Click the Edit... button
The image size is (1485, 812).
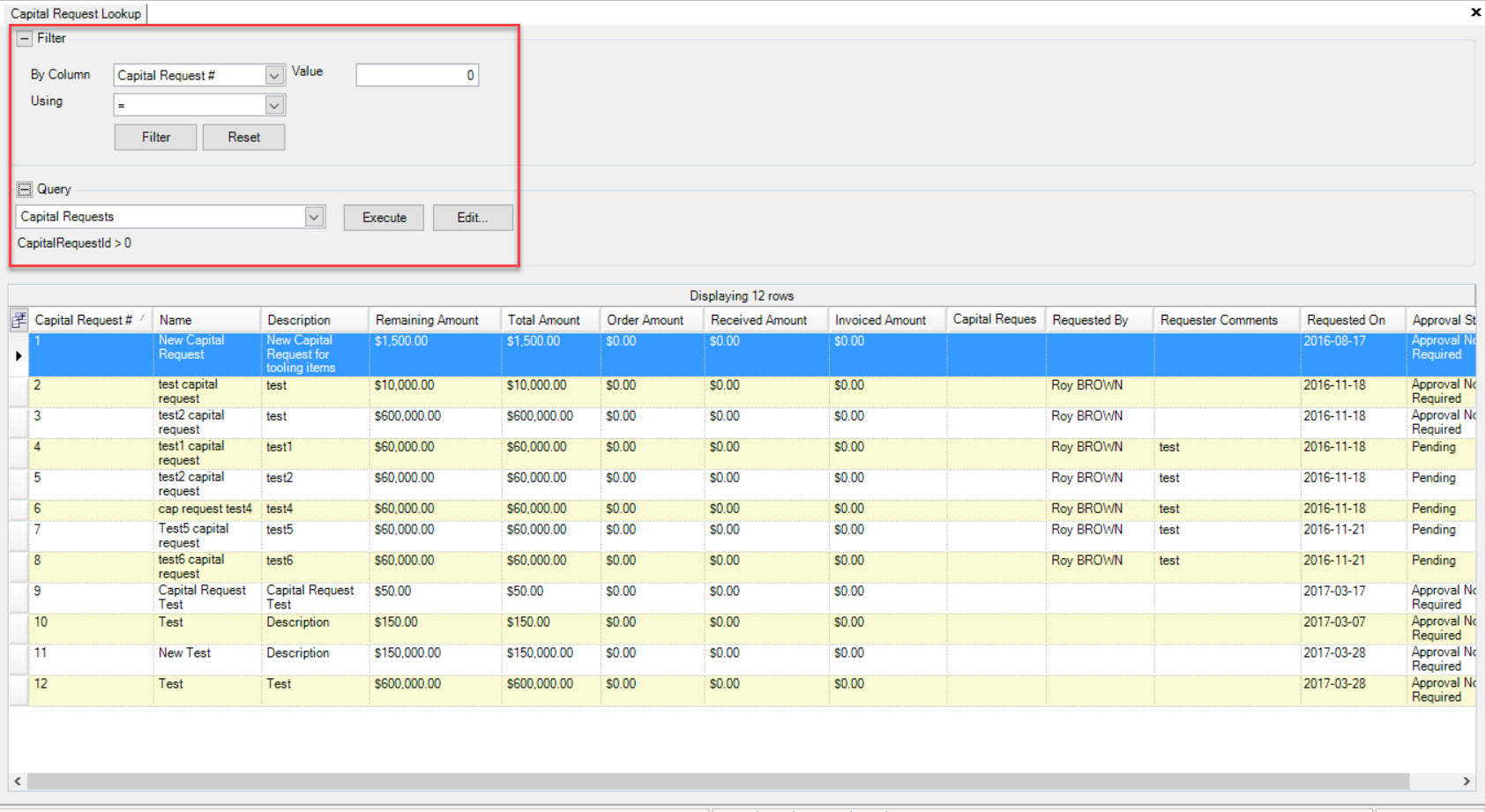click(x=473, y=218)
